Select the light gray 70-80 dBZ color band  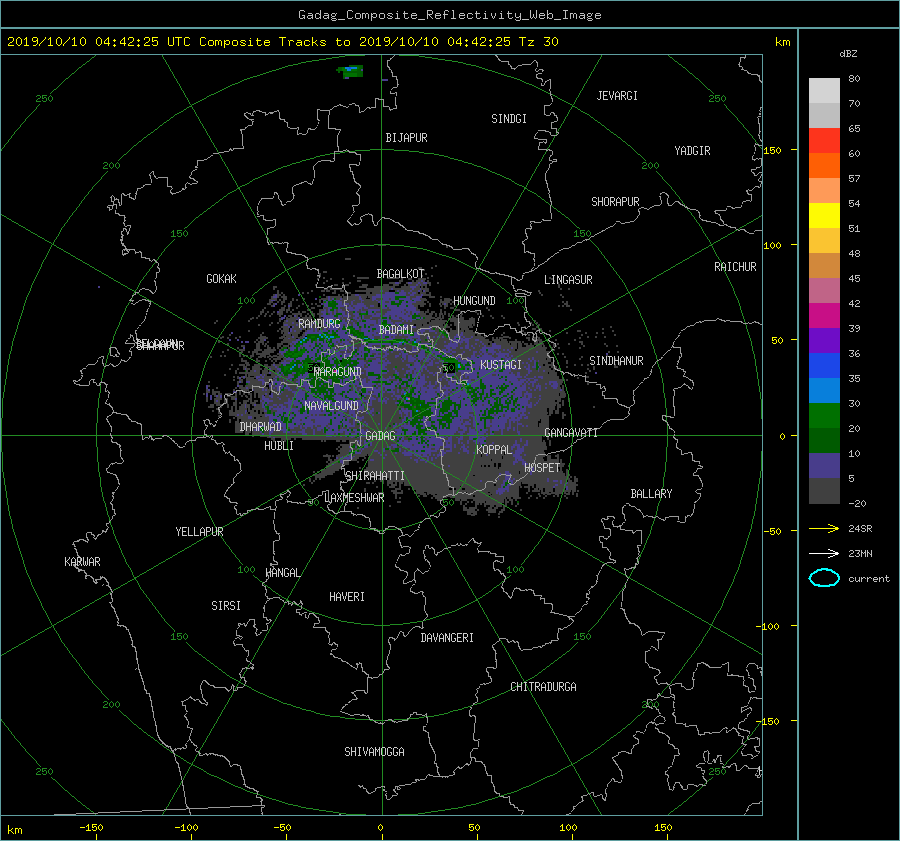click(824, 91)
